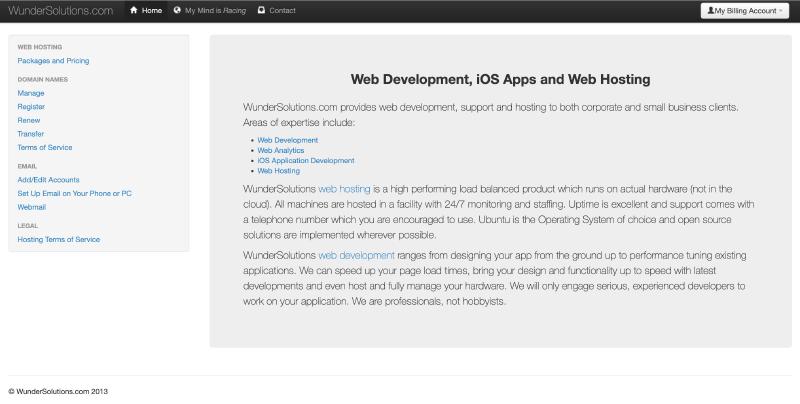Open Hosting Terms of Service link
Screen dimensions: 800x404
point(59,240)
